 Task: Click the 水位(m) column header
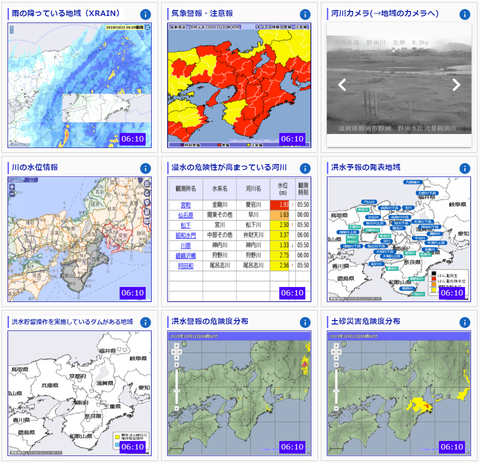tap(283, 189)
